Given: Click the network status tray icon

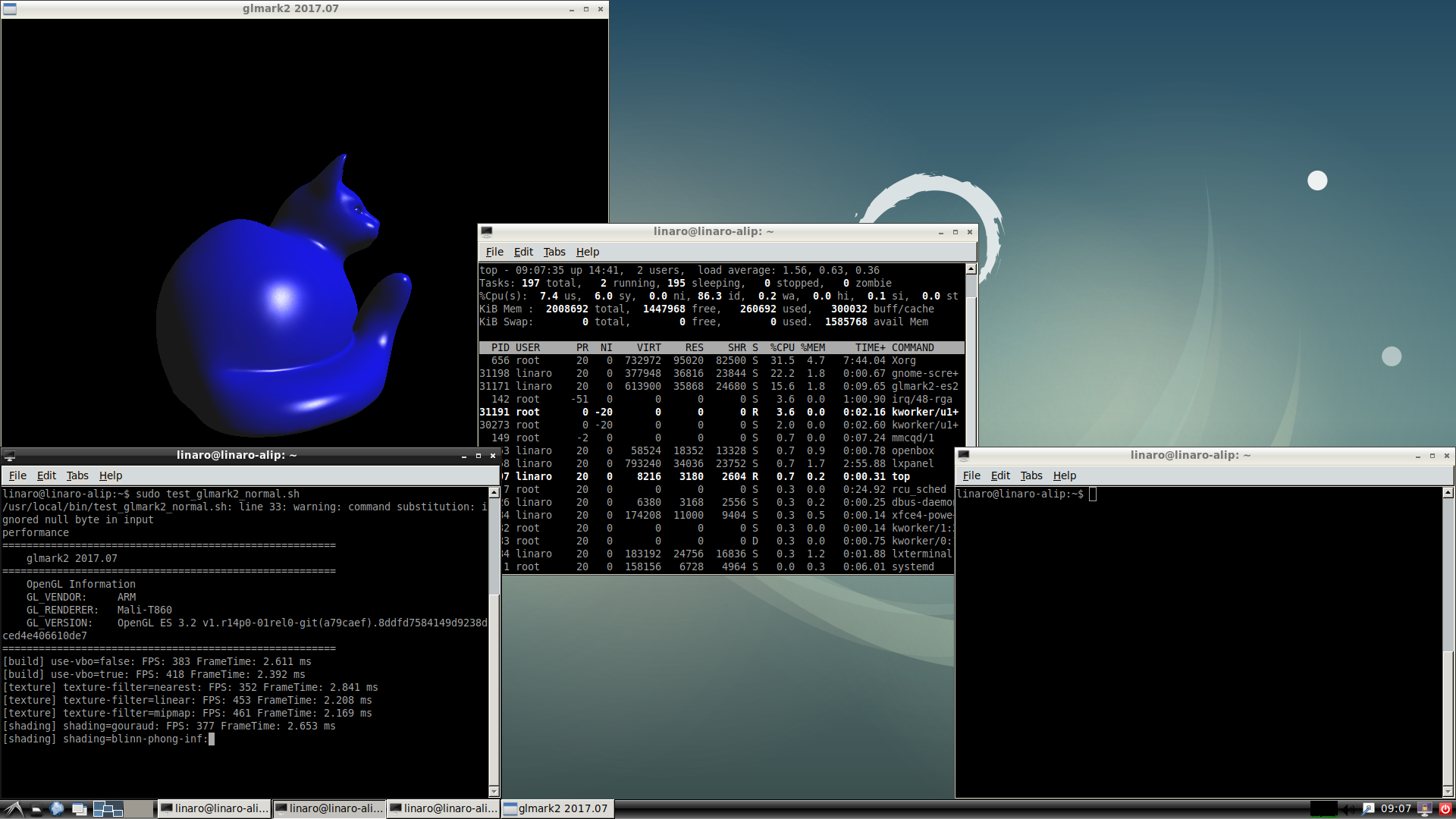Looking at the screenshot, I should [x=1368, y=809].
